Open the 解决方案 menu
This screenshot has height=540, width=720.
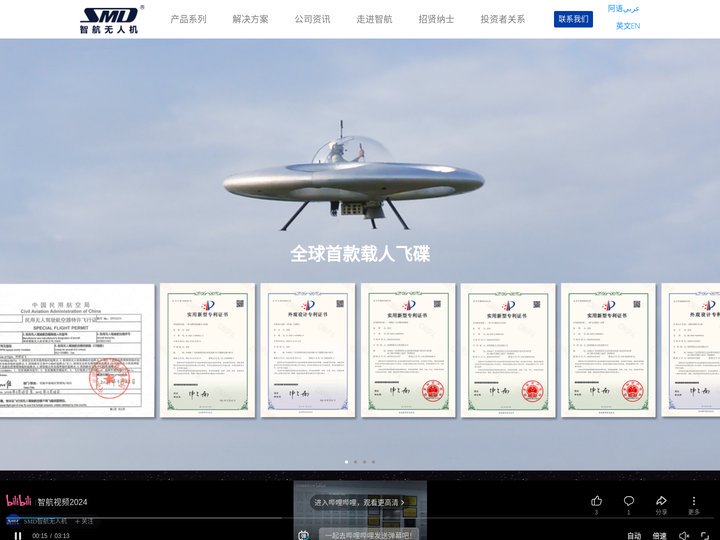tap(250, 19)
